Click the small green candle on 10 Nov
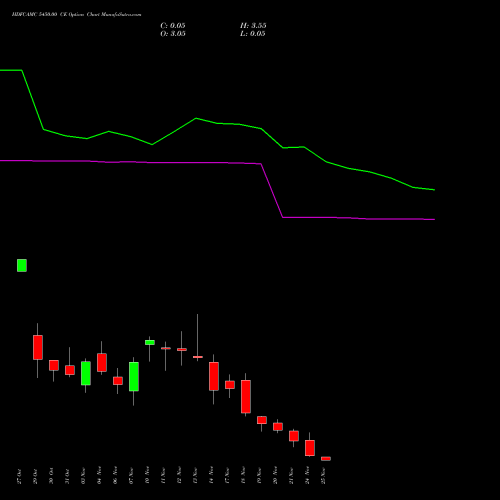Image resolution: width=500 pixels, height=500 pixels. 150,342
